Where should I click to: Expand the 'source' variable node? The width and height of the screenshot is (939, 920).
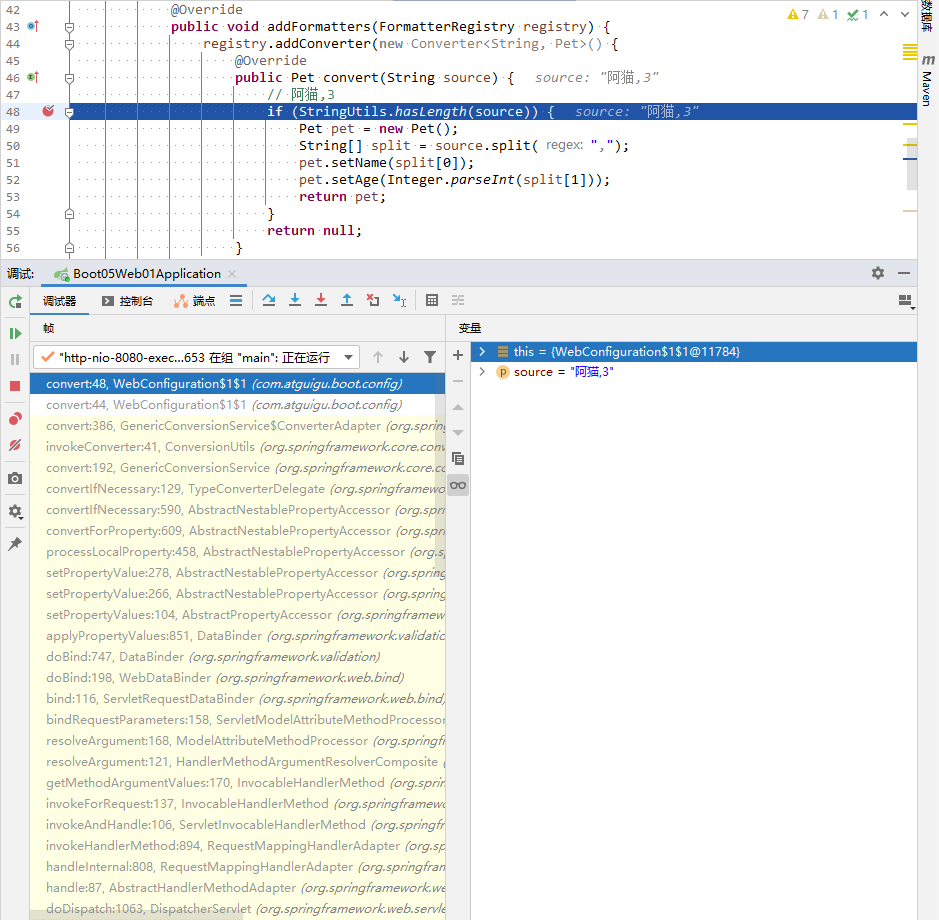(x=482, y=372)
